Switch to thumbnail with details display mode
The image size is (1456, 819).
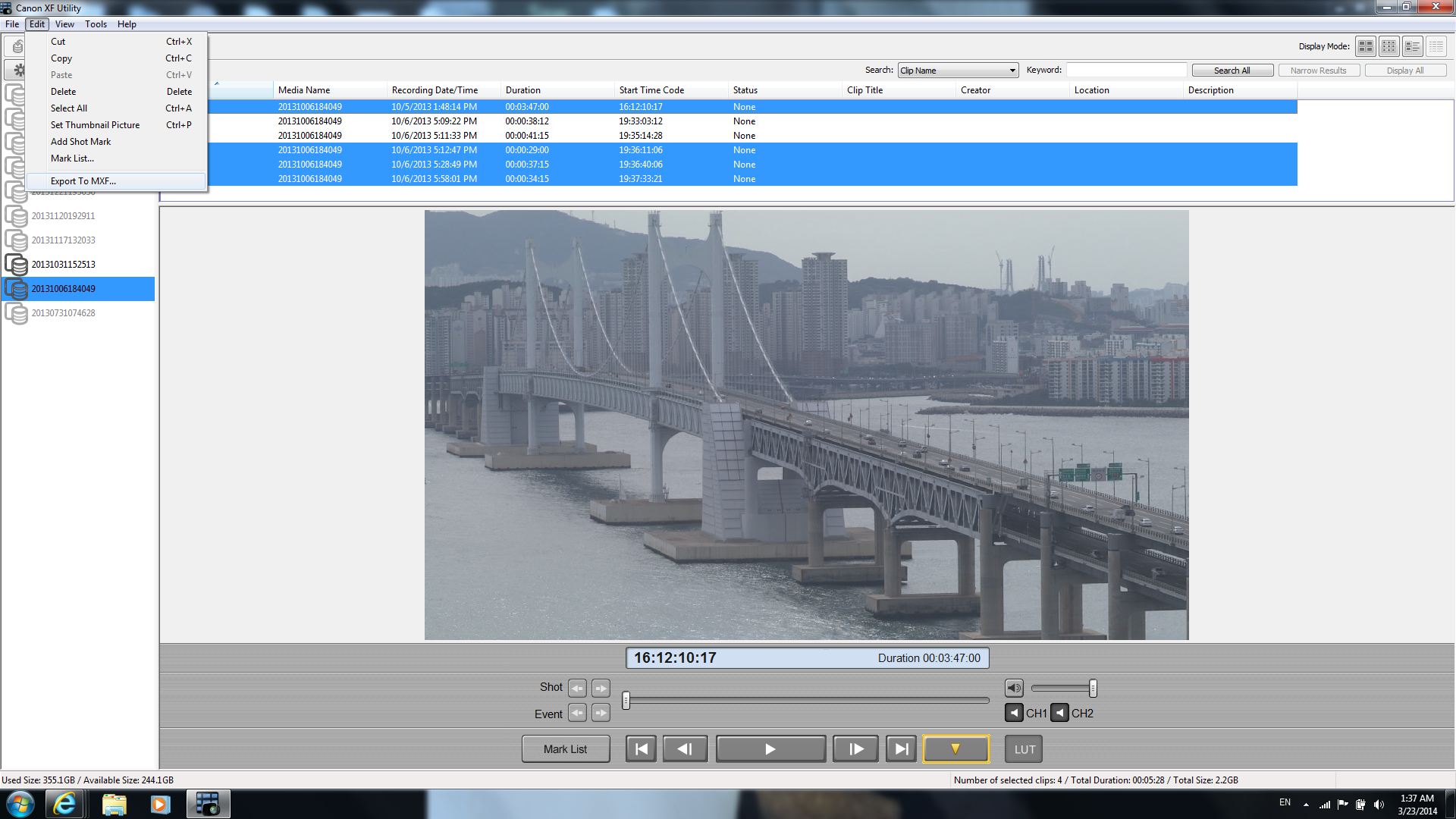coord(1412,46)
